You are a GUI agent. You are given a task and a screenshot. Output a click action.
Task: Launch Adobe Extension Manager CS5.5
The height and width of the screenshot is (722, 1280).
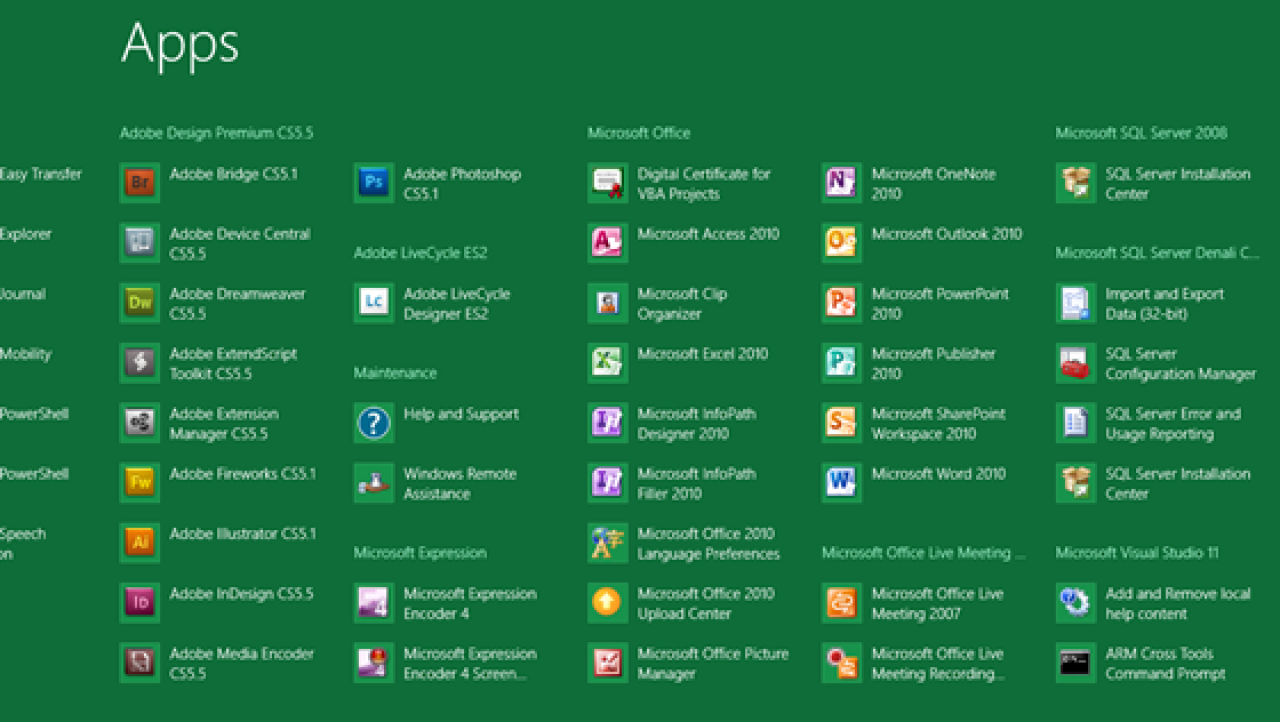pyautogui.click(x=200, y=423)
